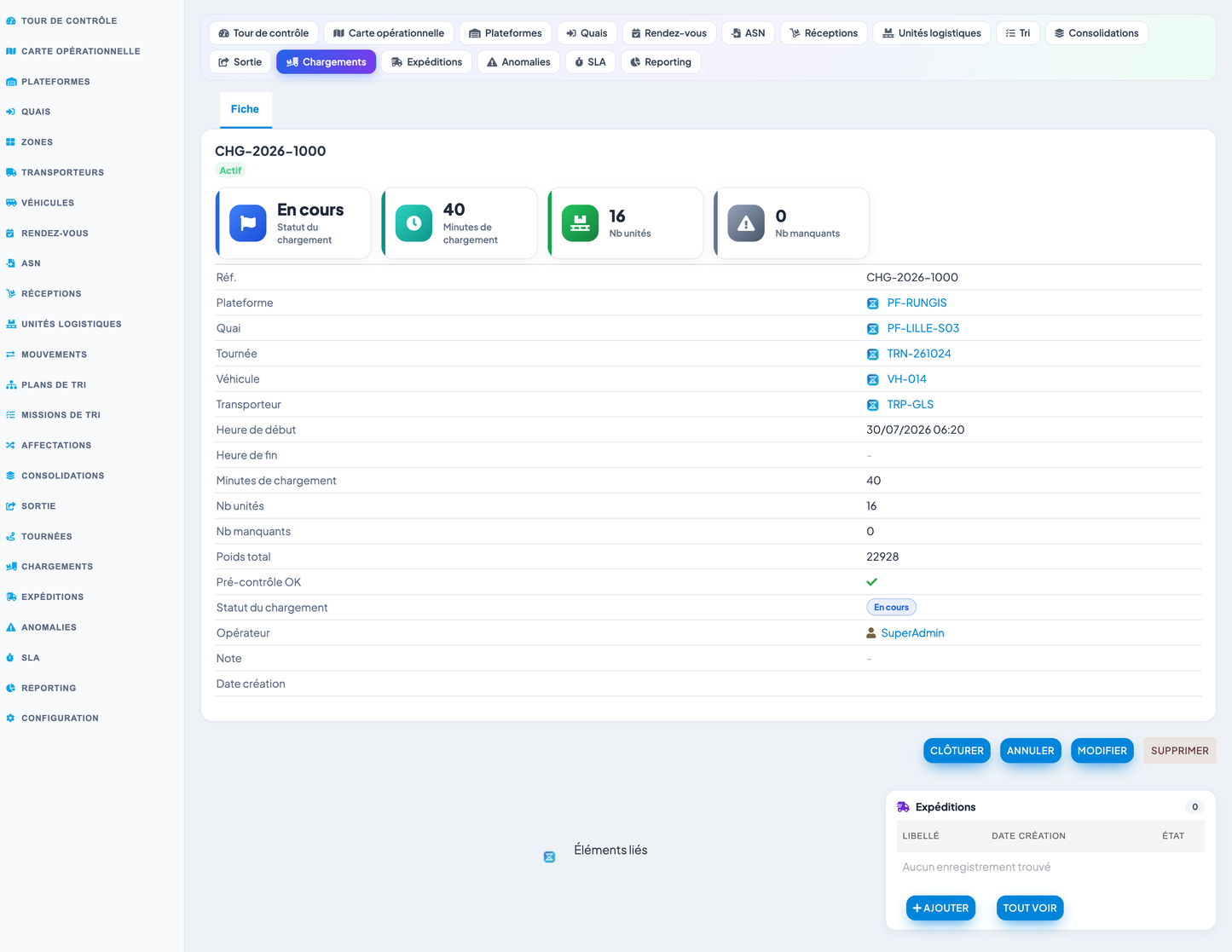The width and height of the screenshot is (1232, 952).
Task: Switch to the Reporting top tab
Action: [661, 62]
